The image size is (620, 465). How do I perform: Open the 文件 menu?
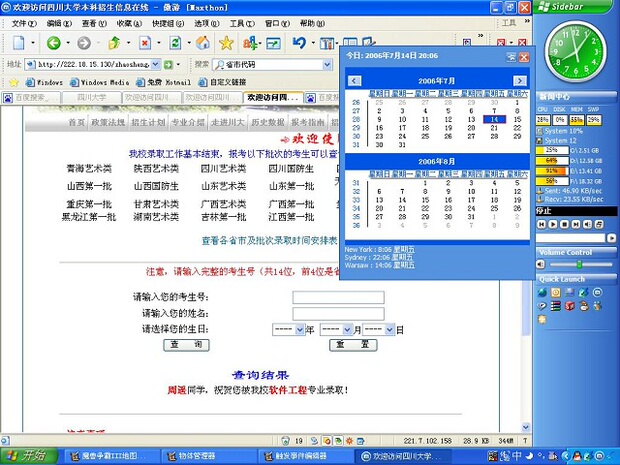coord(24,23)
